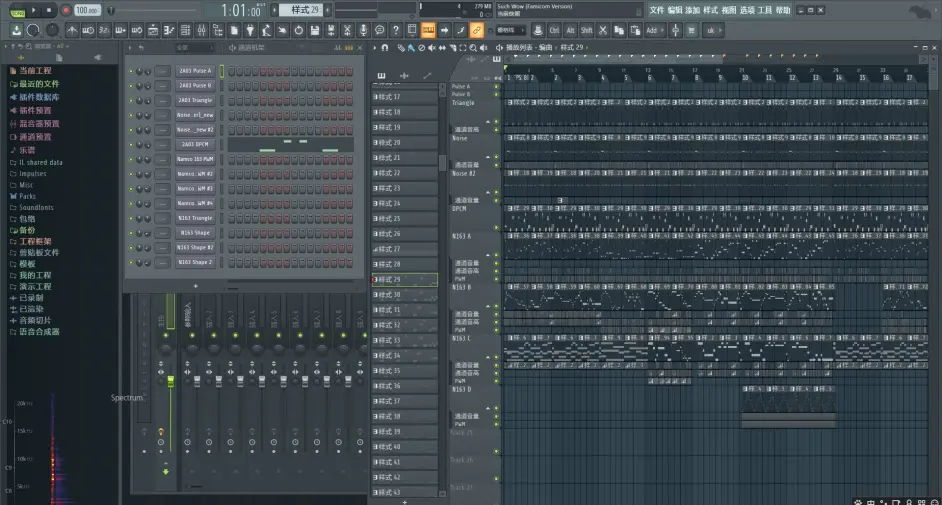942x505 pixels.
Task: Click the paste clipboard icon
Action: 635,30
